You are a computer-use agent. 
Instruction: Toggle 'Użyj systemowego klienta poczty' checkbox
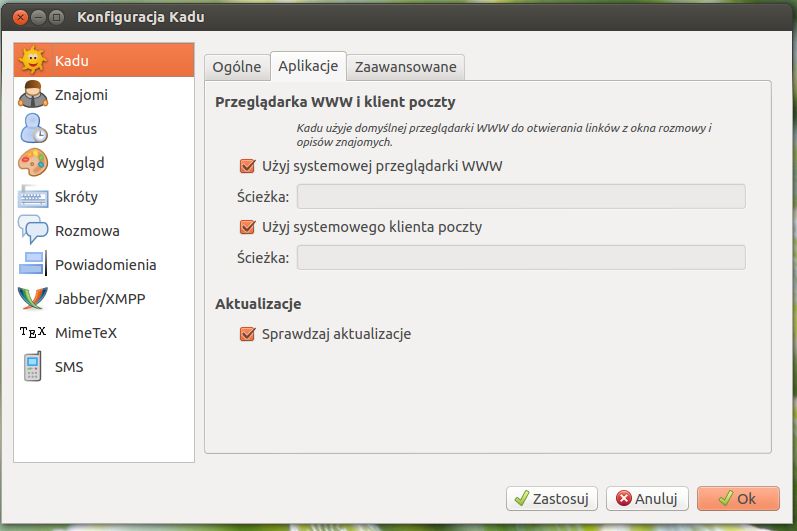[247, 227]
